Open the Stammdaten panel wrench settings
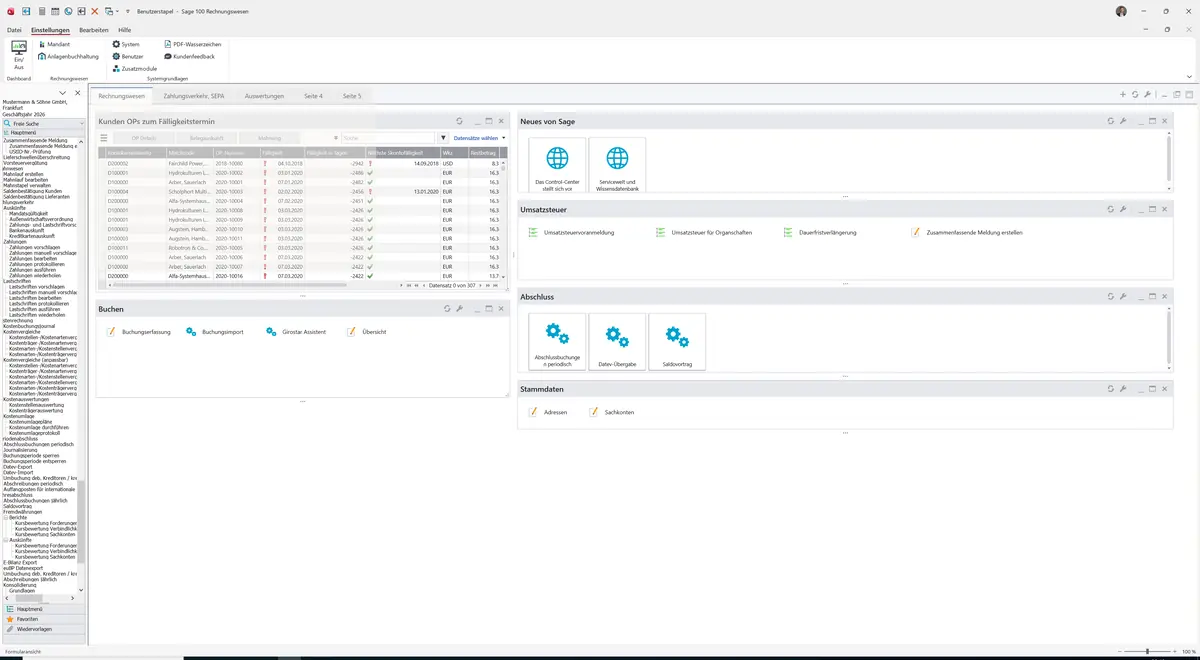 1123,388
